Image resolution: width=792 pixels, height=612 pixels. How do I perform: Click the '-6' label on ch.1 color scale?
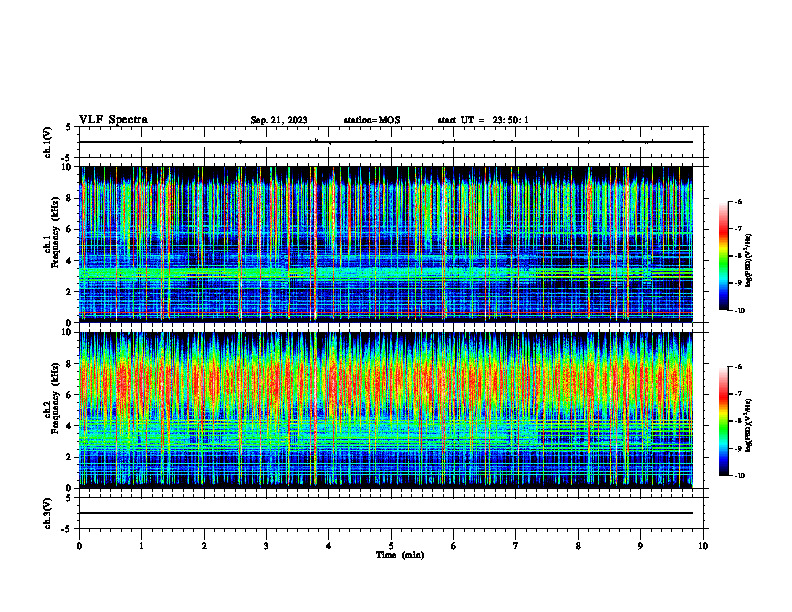(x=738, y=201)
